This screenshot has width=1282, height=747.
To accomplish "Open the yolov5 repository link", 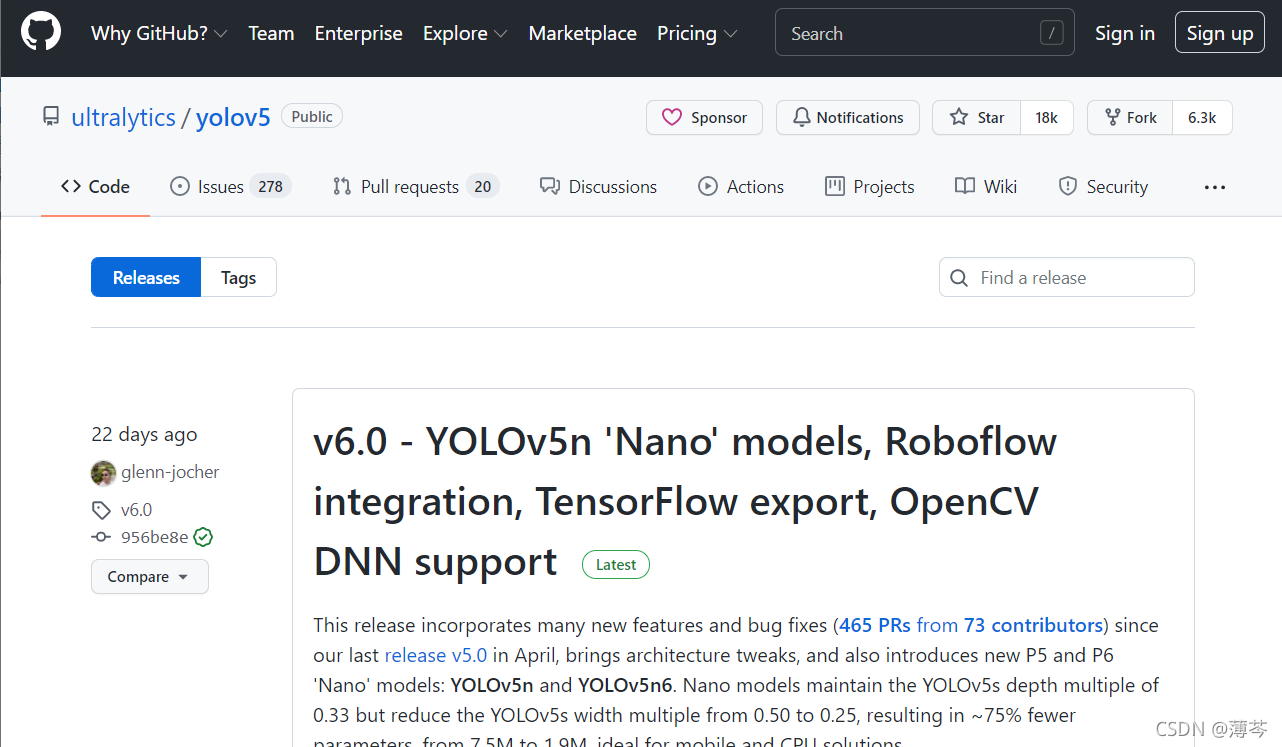I will pos(233,117).
